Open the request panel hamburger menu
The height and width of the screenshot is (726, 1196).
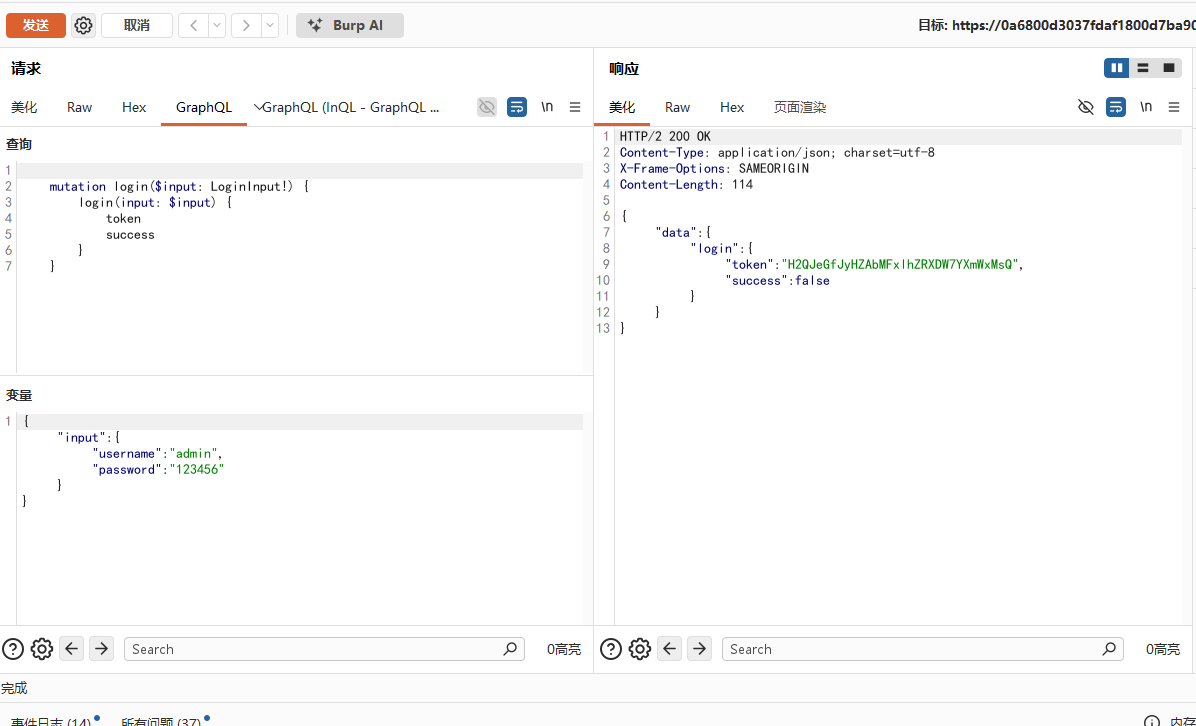pyautogui.click(x=575, y=107)
